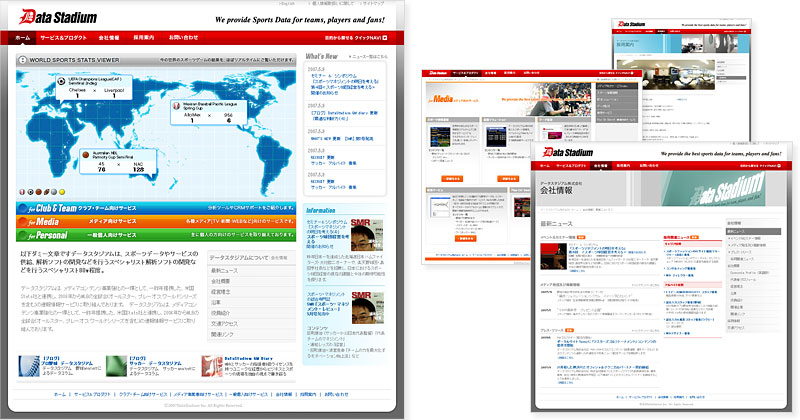
Task: Click the サイトマップ link at the top
Action: click(x=373, y=3)
